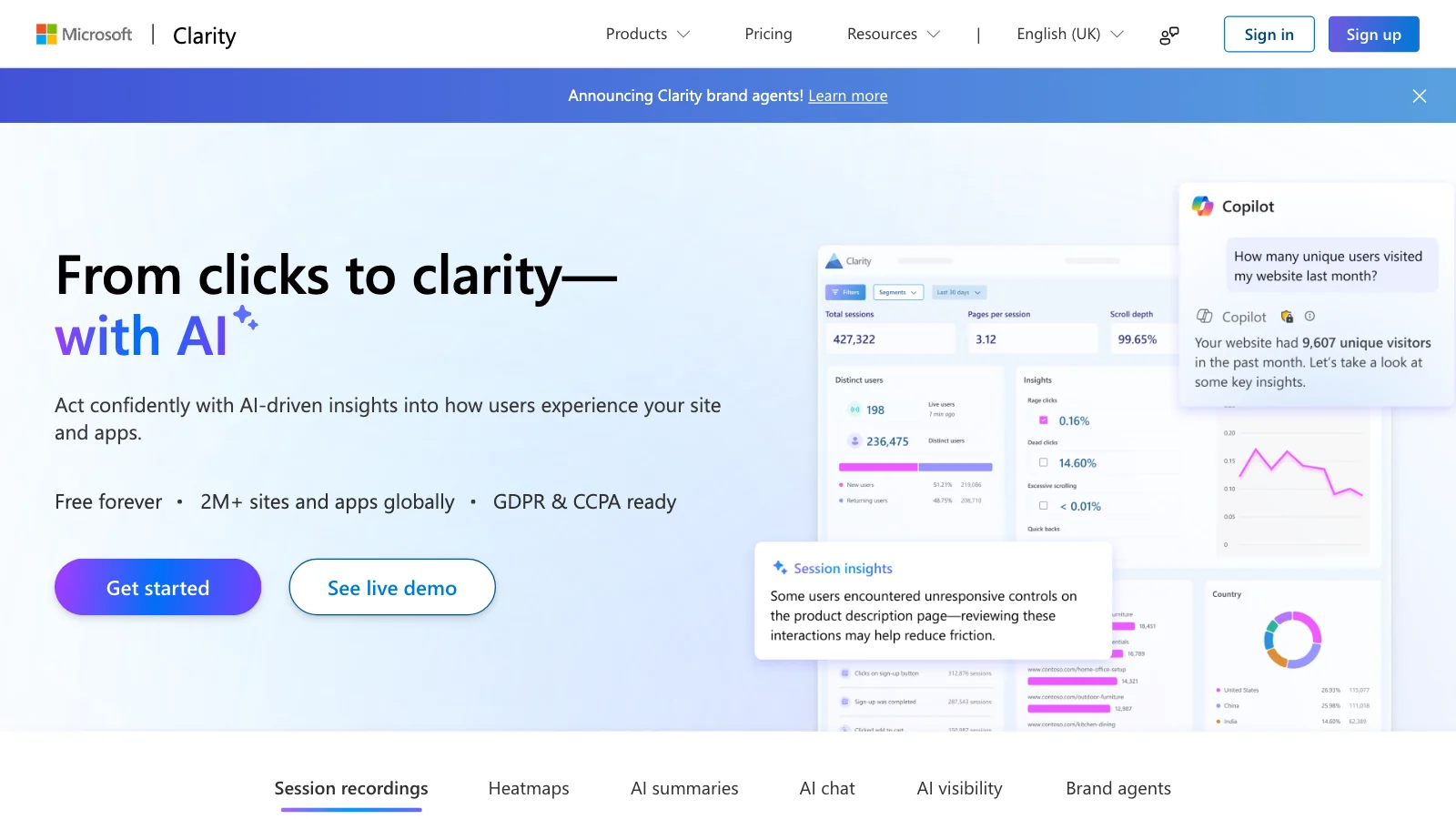Click the "Act confidently with AI-driven insights" paragraph
The width and height of the screenshot is (1456, 819).
point(388,419)
